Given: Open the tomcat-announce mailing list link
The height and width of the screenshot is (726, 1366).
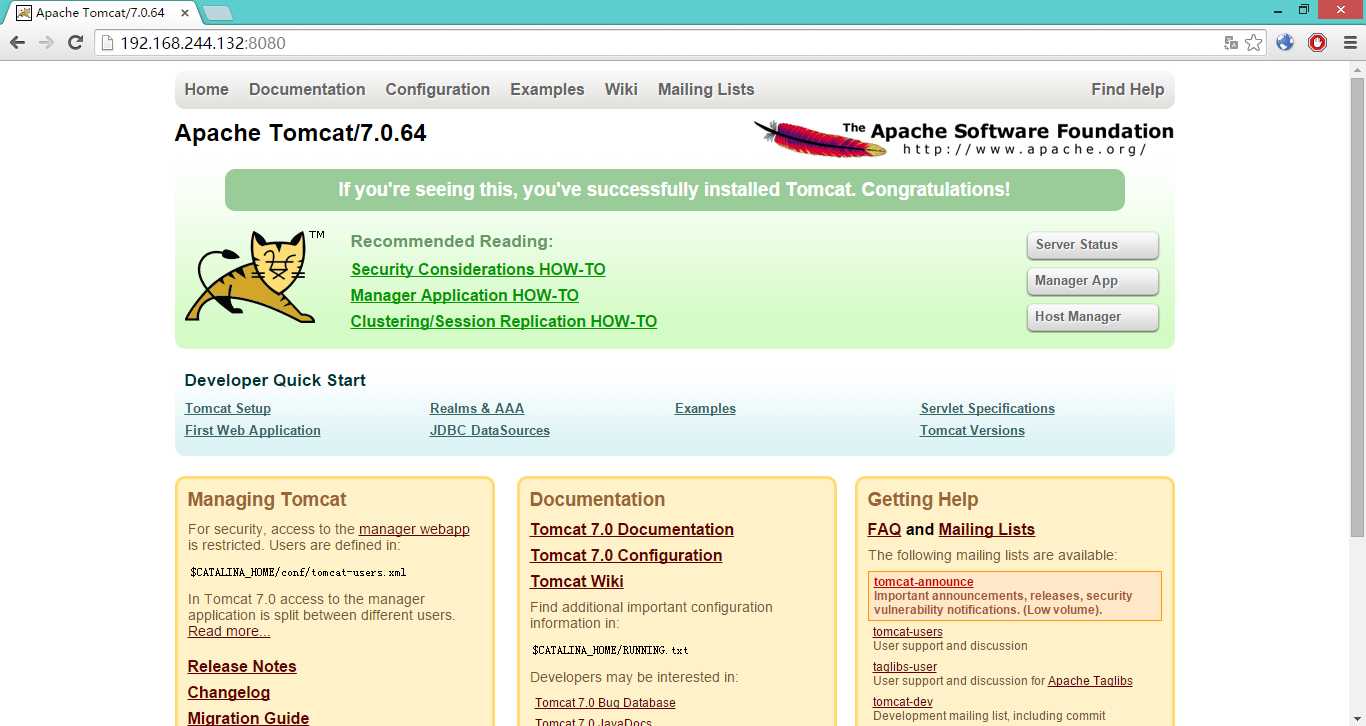Looking at the screenshot, I should (x=923, y=582).
